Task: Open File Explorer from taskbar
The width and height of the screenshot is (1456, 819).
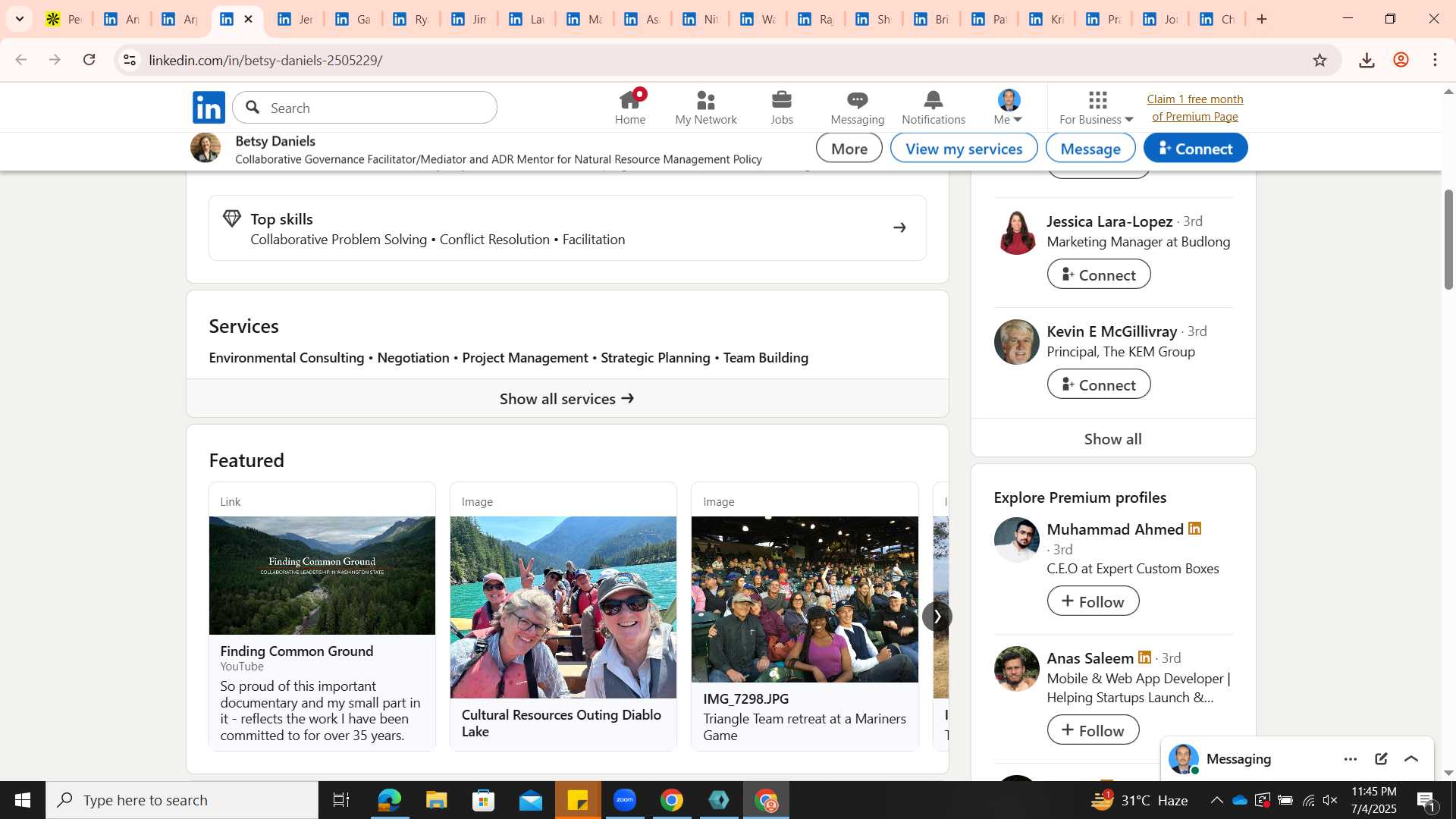Action: click(436, 800)
